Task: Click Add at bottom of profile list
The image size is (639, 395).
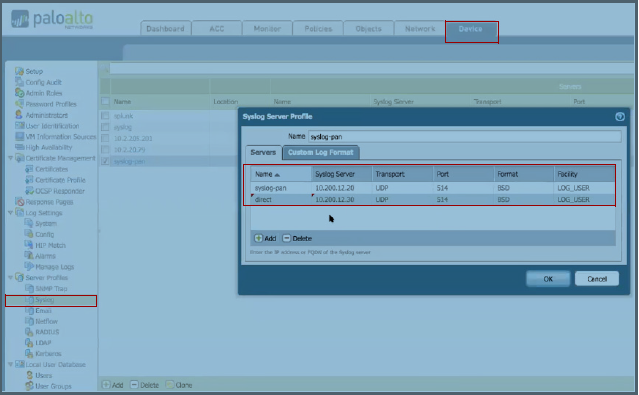Action: click(113, 385)
